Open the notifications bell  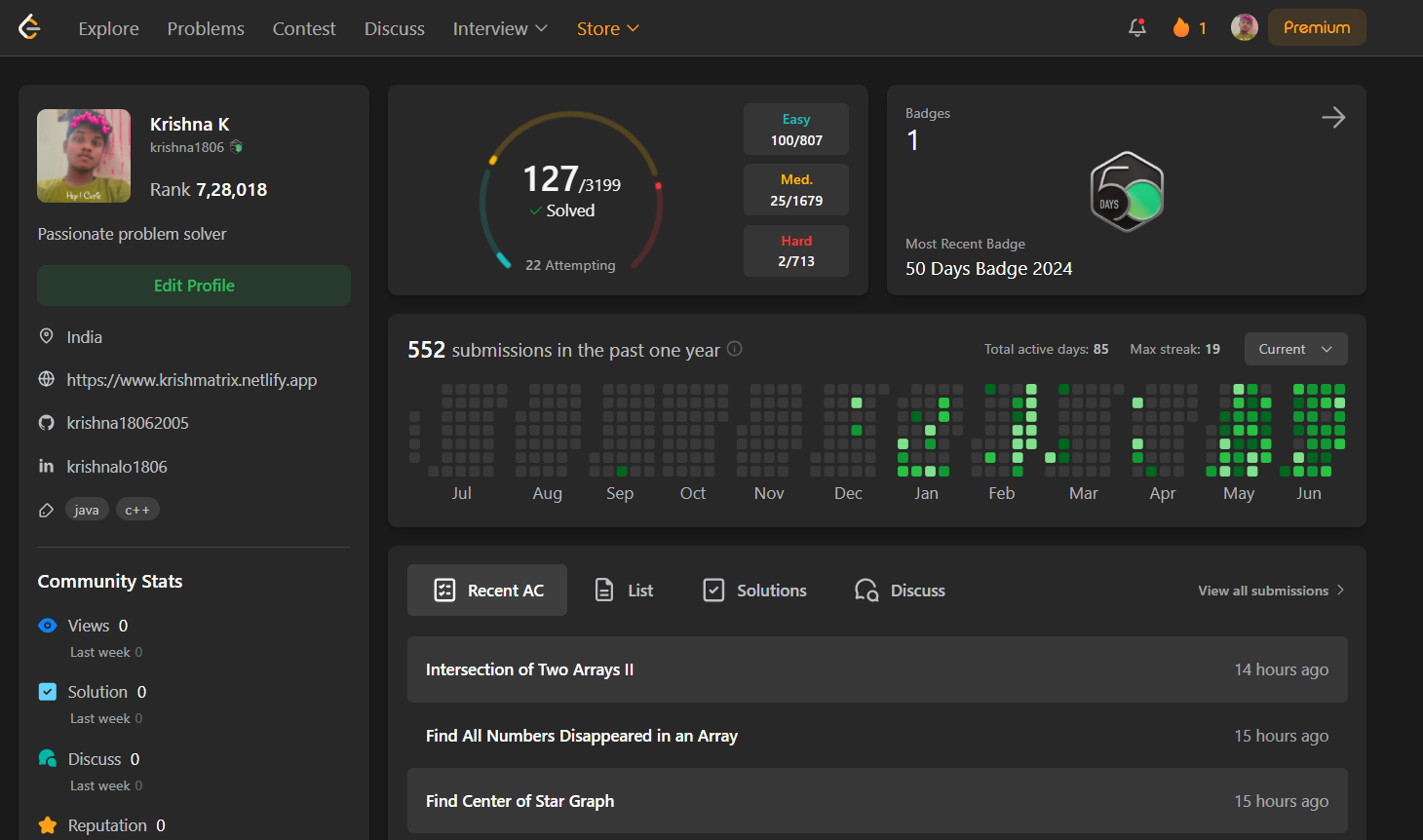pyautogui.click(x=1137, y=27)
